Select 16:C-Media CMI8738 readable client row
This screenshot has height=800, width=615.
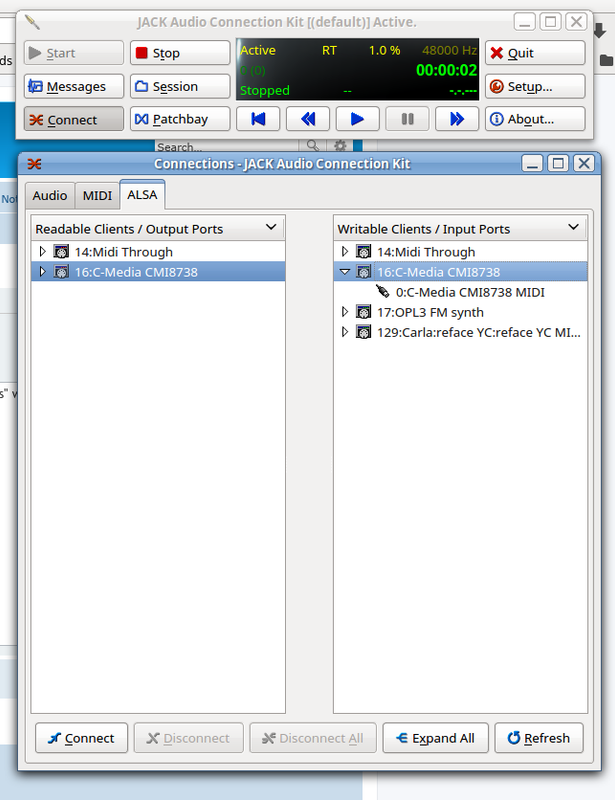tap(158, 271)
